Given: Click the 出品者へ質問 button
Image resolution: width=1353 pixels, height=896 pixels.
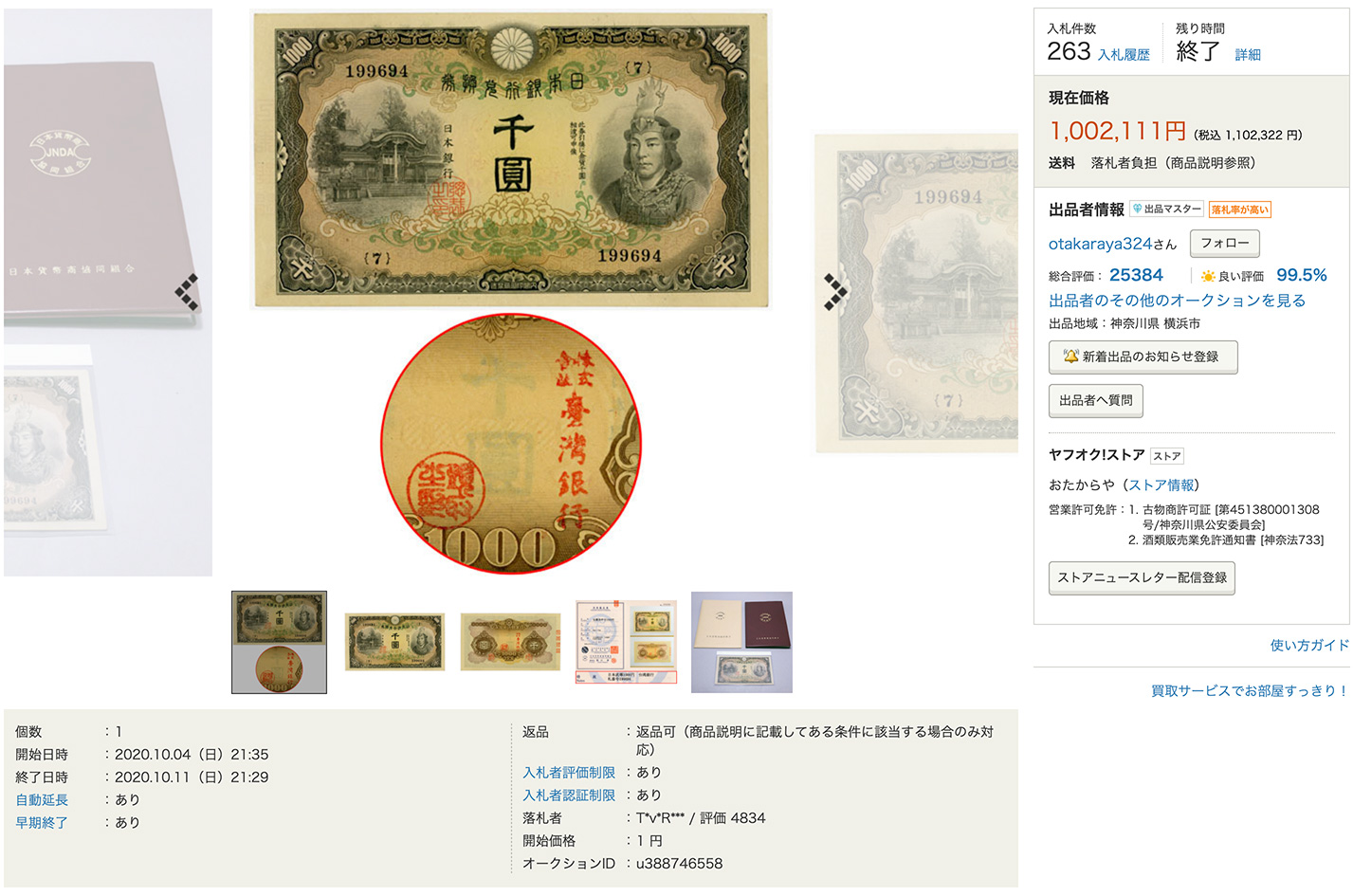Looking at the screenshot, I should tap(1096, 401).
